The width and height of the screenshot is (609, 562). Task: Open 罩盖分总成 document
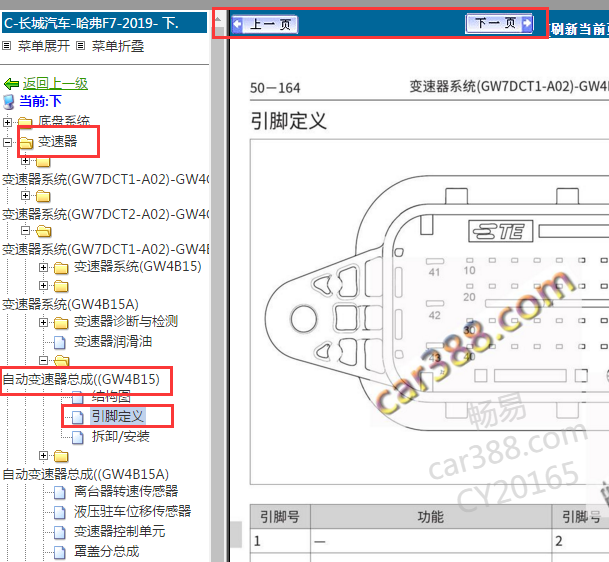(x=106, y=551)
